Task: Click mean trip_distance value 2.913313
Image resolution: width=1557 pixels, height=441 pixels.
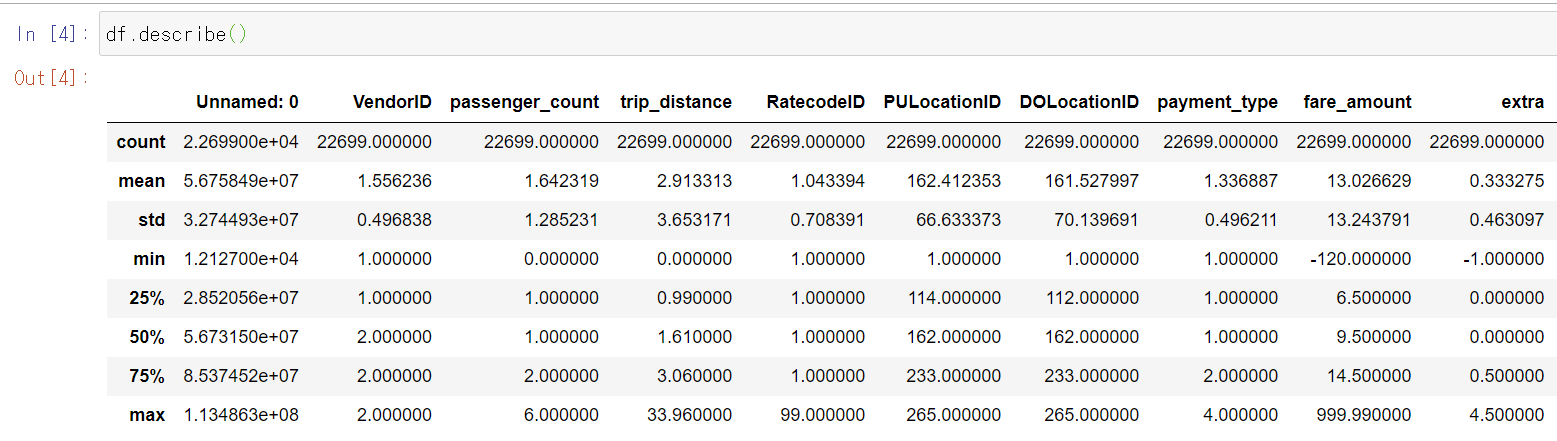Action: 697,181
